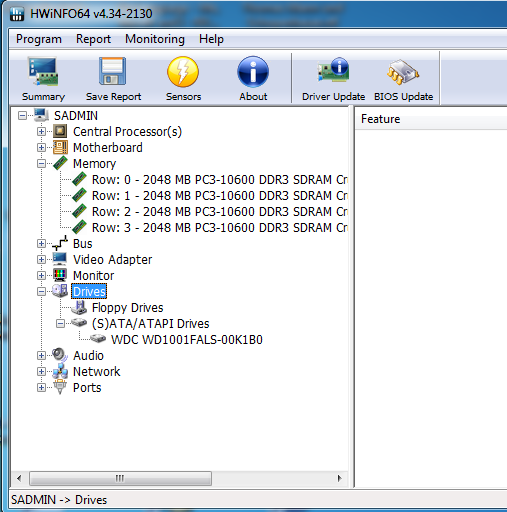Open the BIOS Update chip icon
This screenshot has width=507, height=512.
[x=403, y=72]
